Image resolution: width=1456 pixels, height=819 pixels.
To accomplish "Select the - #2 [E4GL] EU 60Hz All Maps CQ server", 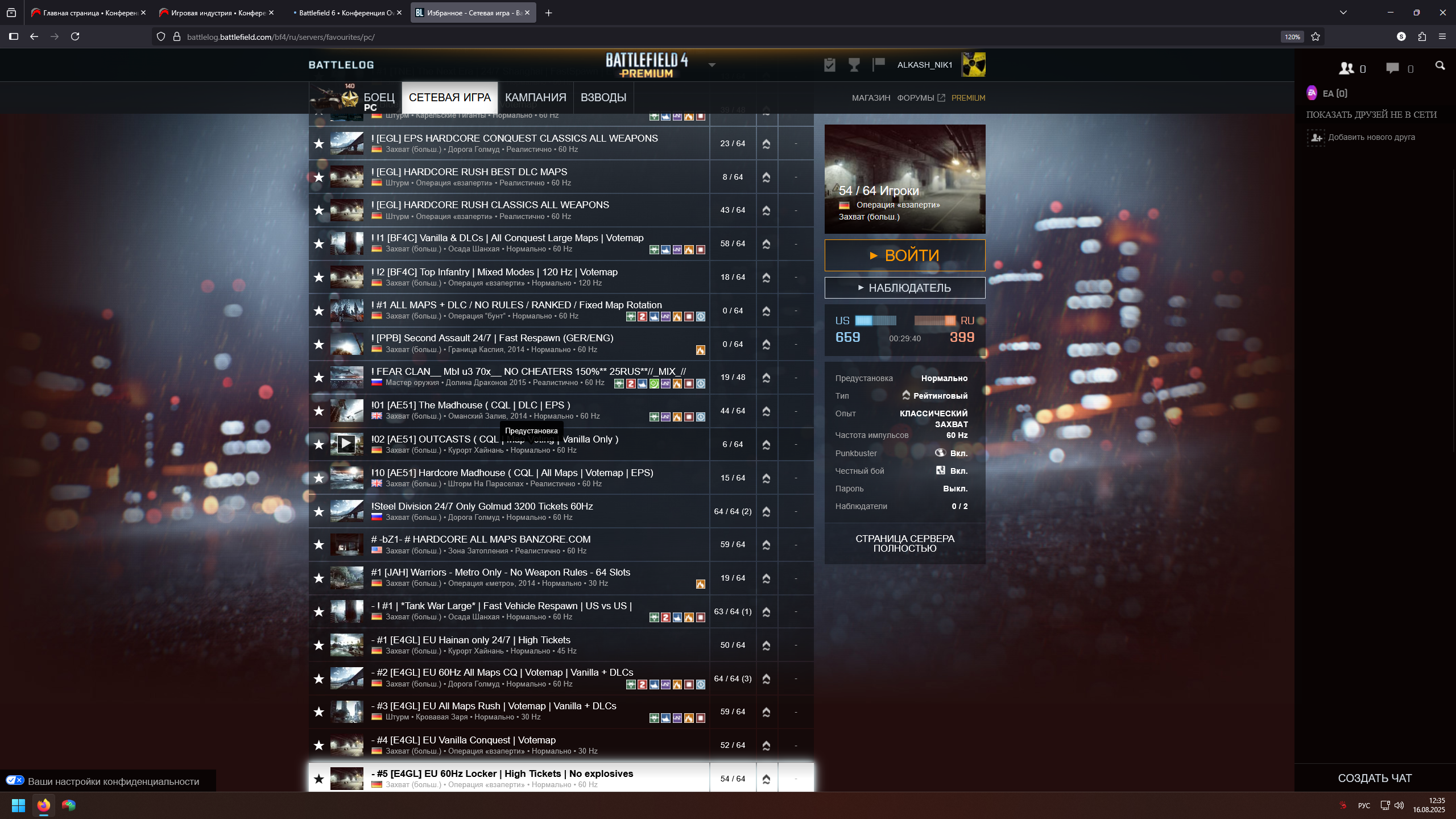I will tap(561, 679).
